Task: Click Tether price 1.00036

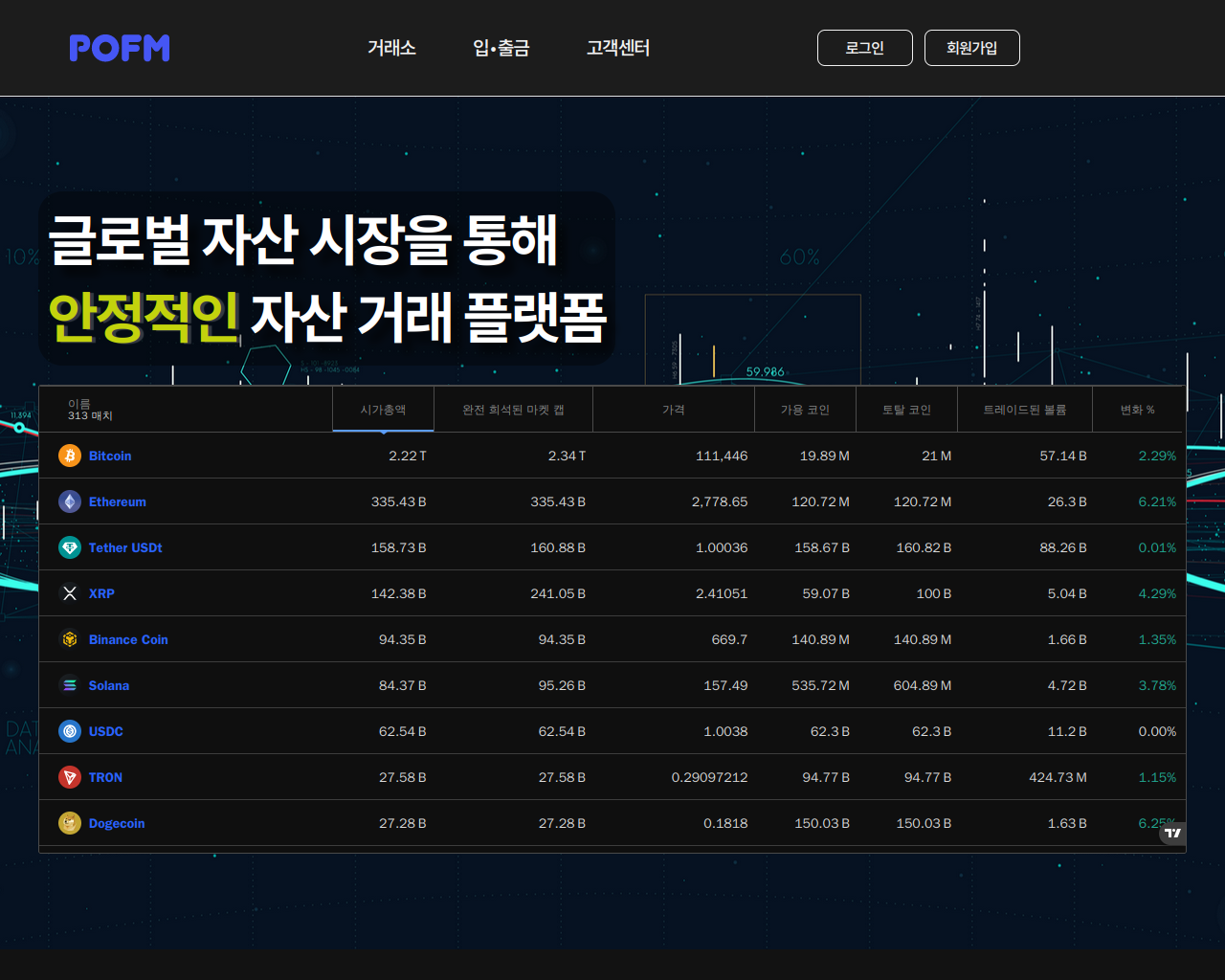Action: tap(722, 548)
